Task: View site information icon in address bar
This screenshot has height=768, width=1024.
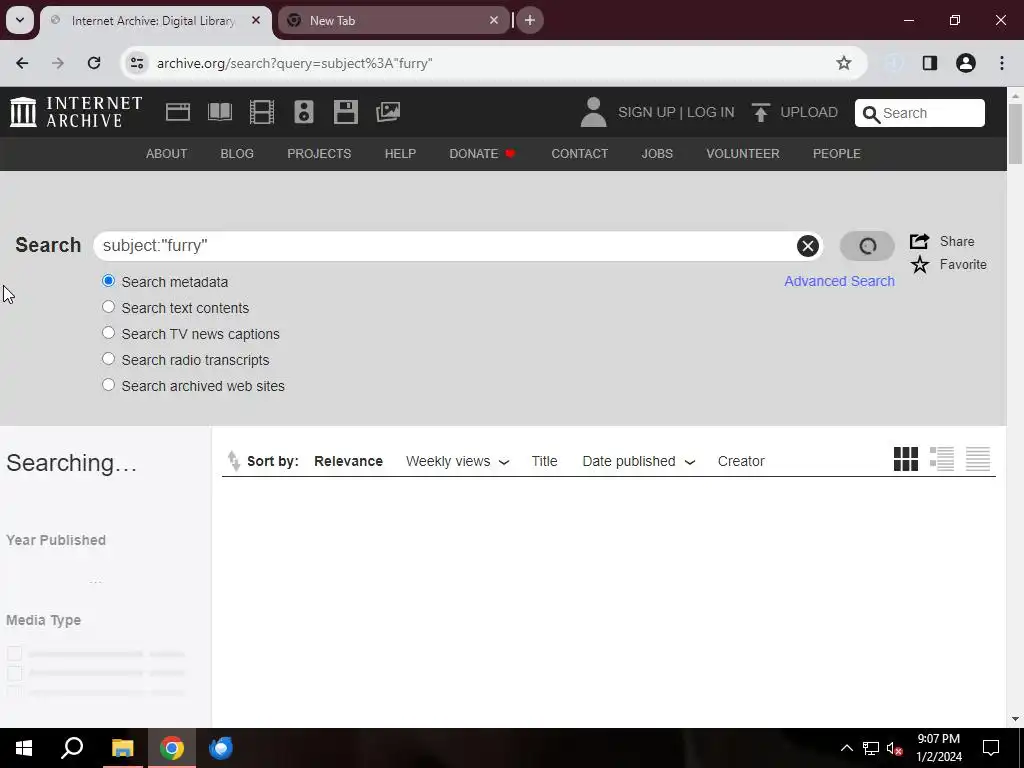Action: coord(136,63)
